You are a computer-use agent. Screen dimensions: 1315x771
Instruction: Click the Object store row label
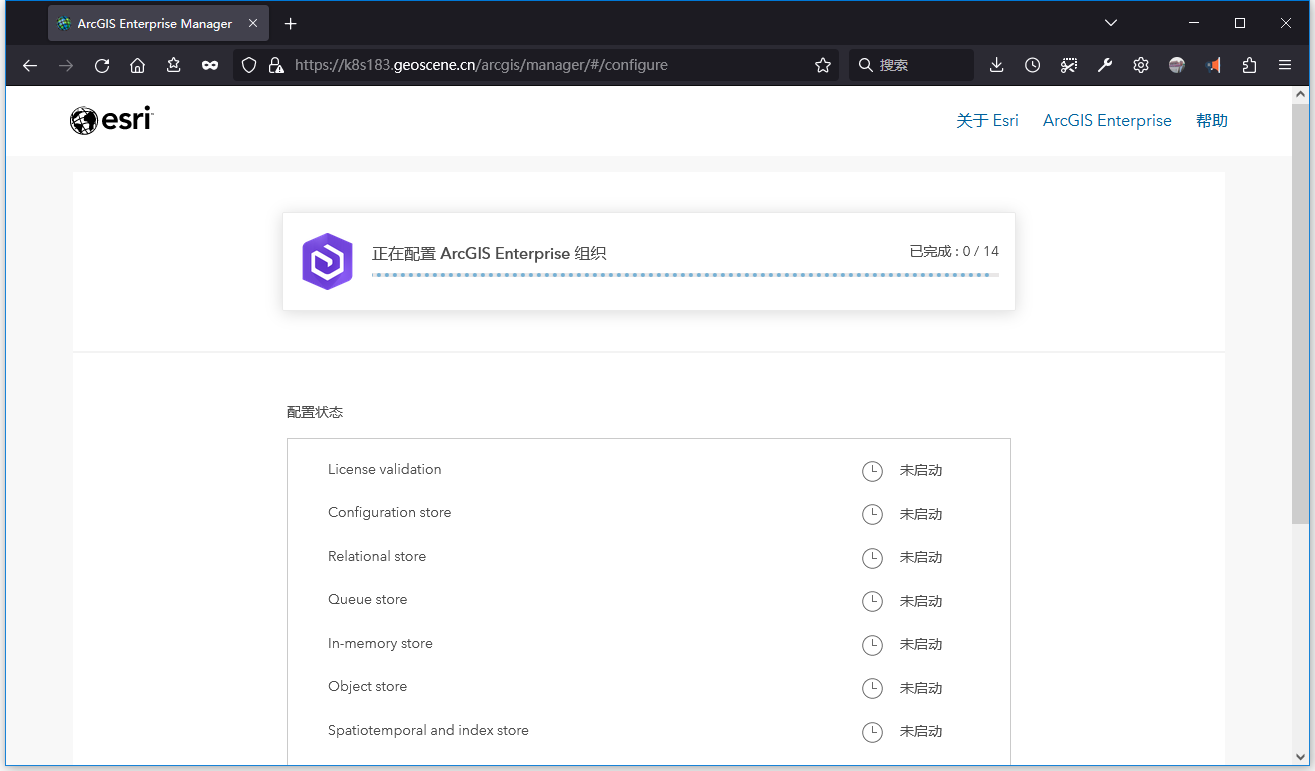(367, 686)
